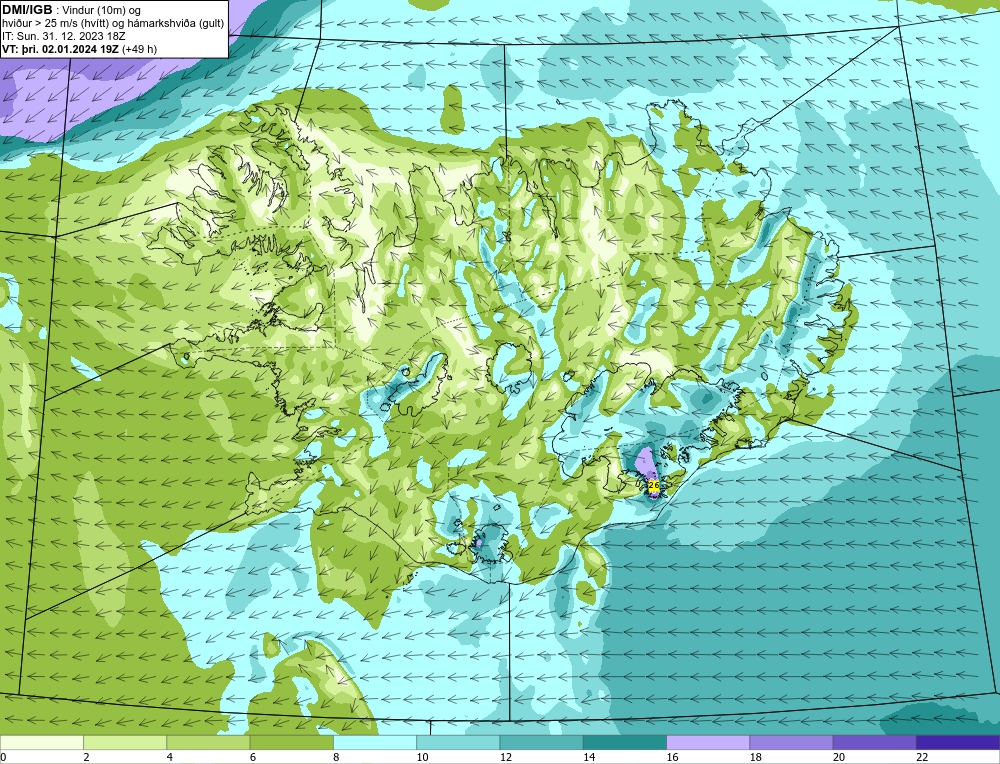
Task: Click the violet 20–22 m/s legend swatch
Action: (874, 742)
